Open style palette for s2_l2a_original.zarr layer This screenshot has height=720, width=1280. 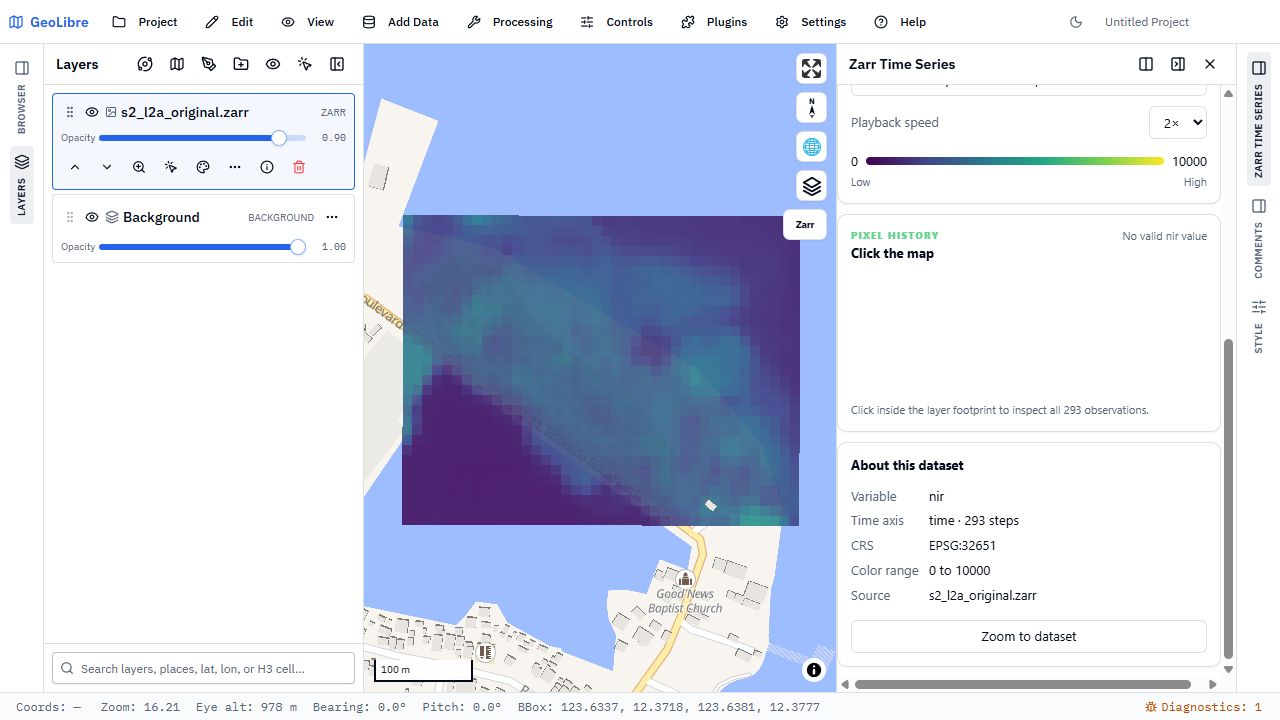coord(203,167)
